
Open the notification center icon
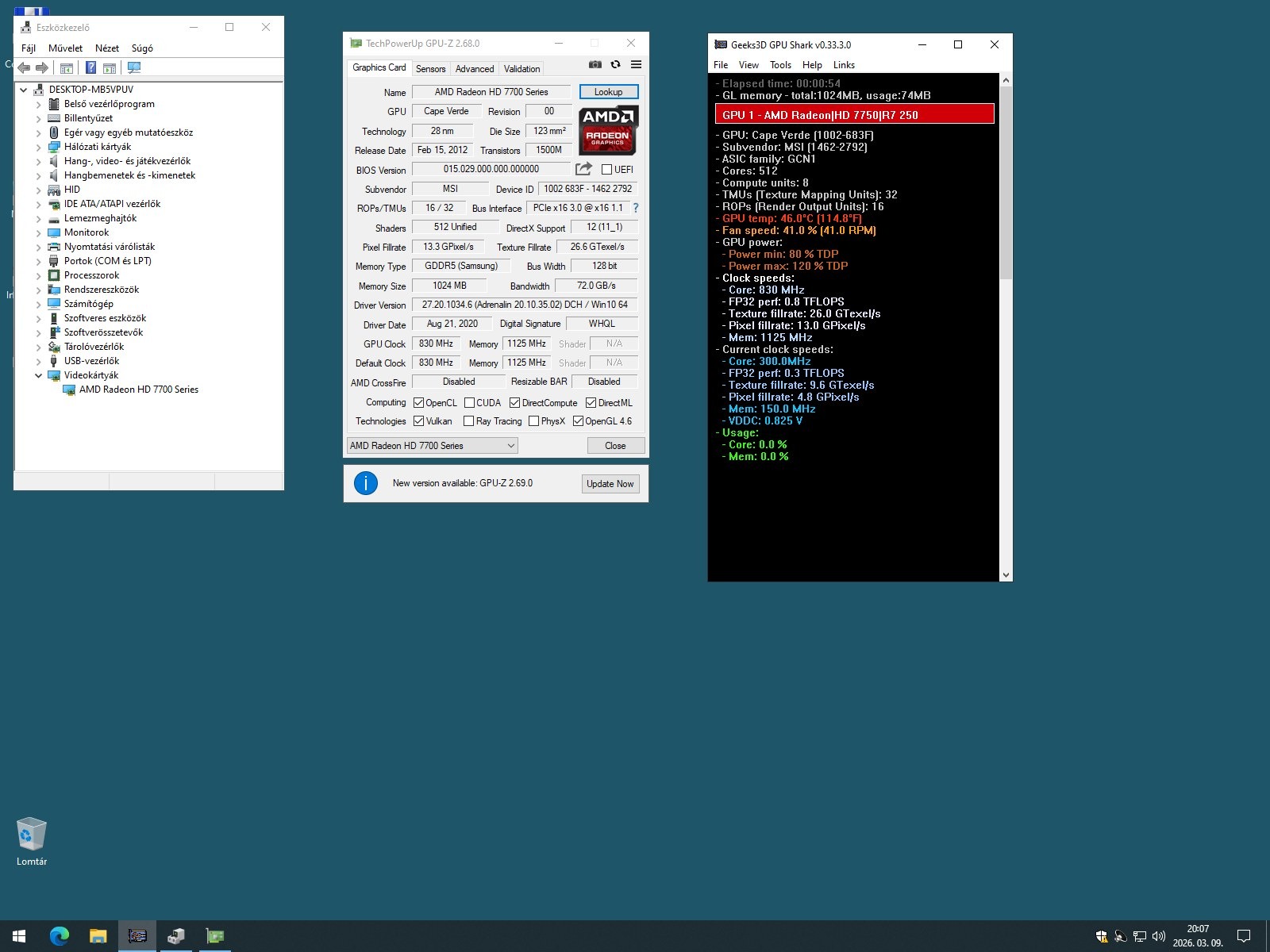(x=1244, y=936)
